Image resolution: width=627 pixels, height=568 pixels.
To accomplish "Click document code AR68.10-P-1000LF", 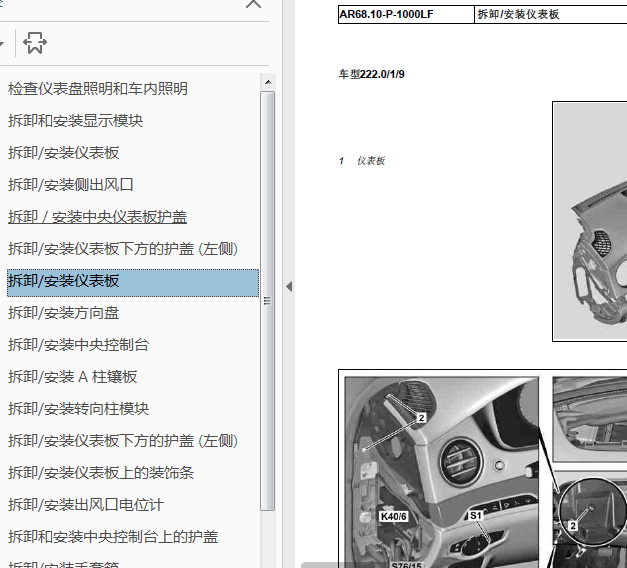I will (386, 14).
